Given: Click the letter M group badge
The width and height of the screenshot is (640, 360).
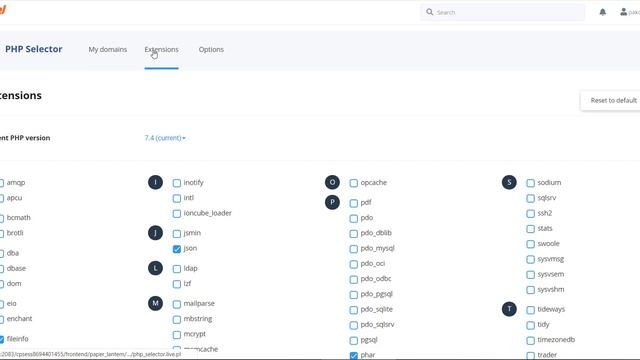Looking at the screenshot, I should point(155,303).
